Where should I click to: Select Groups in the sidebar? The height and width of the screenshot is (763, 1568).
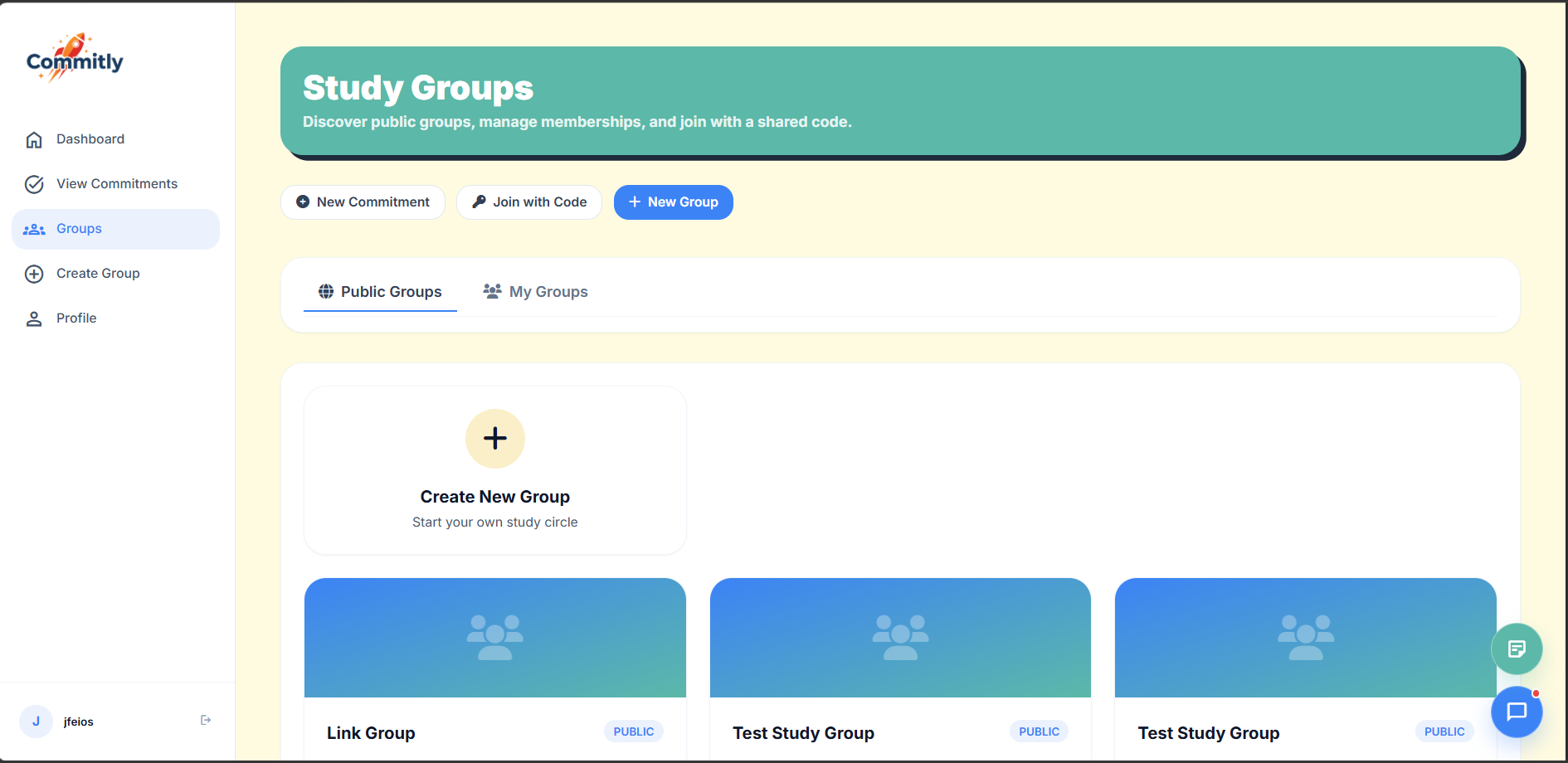(x=115, y=229)
